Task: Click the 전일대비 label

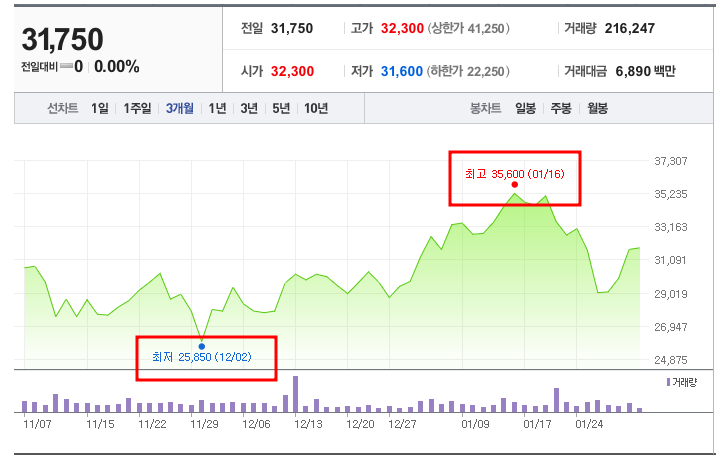Action: tap(39, 67)
